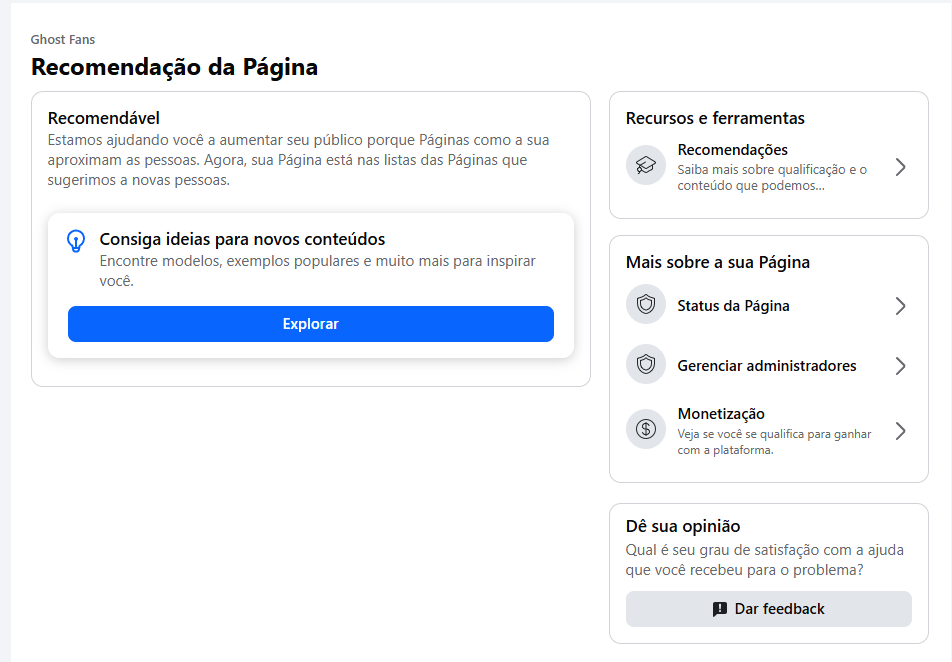Click the blue Explorar button
The image size is (952, 662).
pyautogui.click(x=310, y=324)
